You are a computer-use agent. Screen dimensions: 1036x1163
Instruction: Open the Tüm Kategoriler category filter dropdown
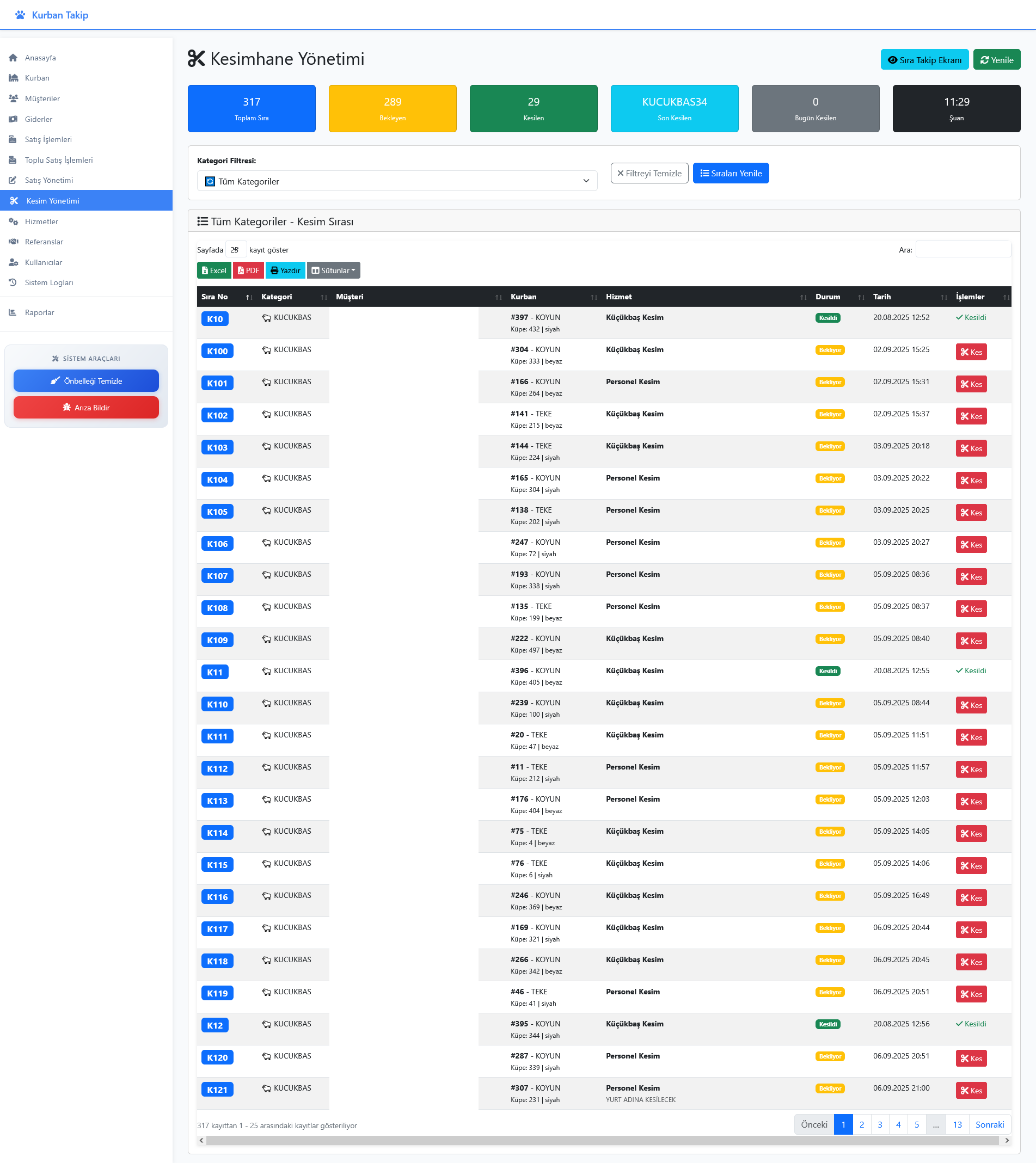click(396, 181)
